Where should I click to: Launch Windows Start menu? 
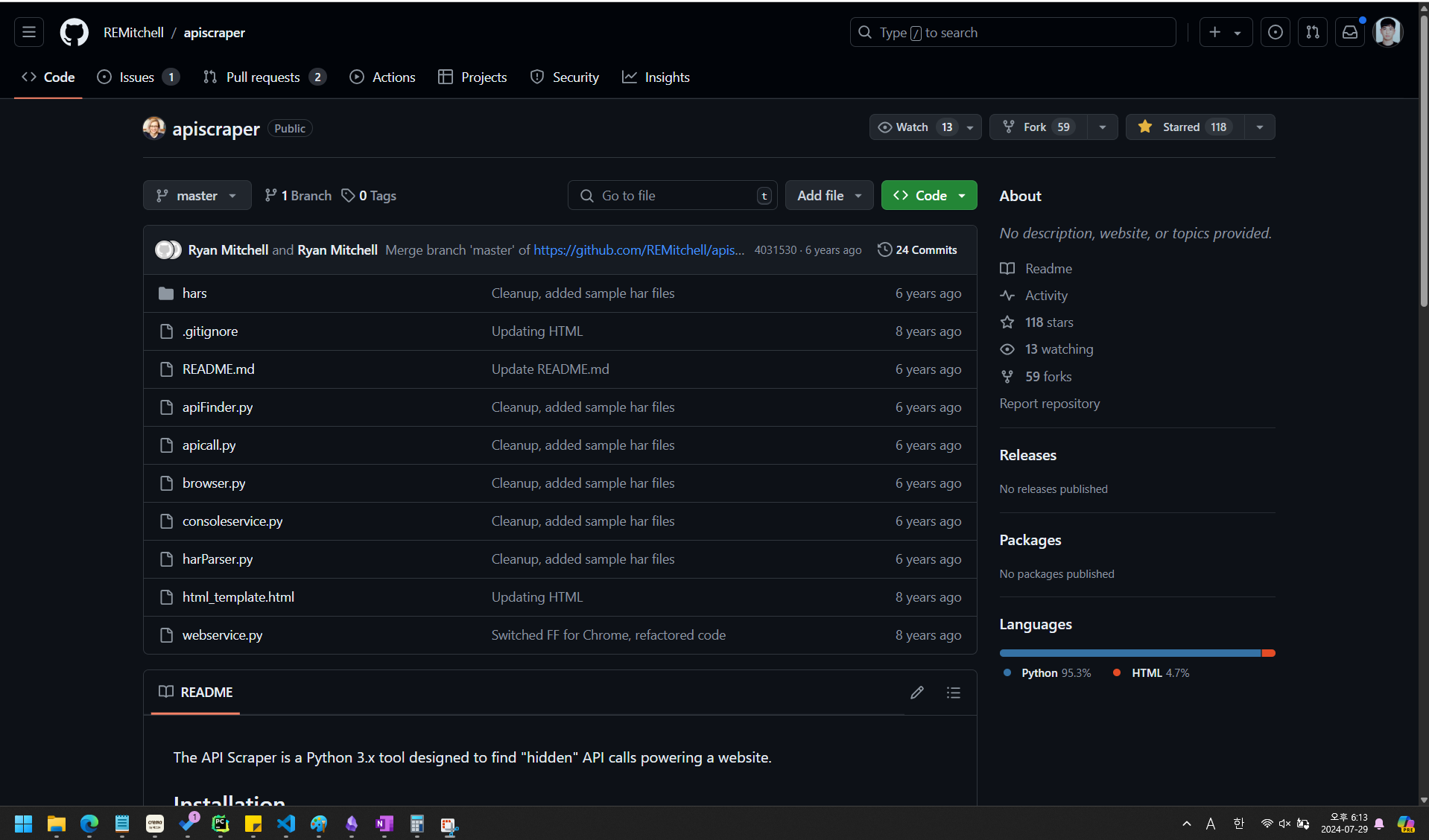click(24, 824)
